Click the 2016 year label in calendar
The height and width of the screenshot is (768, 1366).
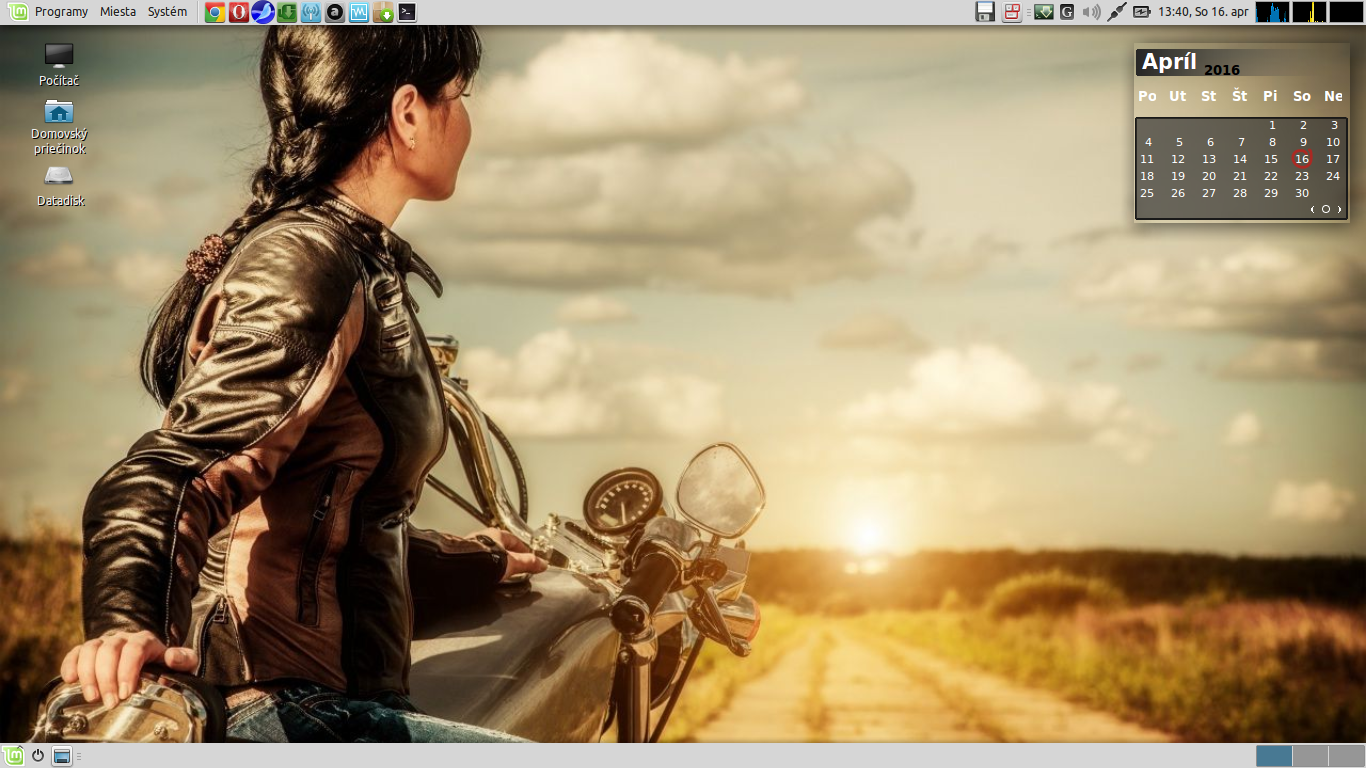point(1222,70)
